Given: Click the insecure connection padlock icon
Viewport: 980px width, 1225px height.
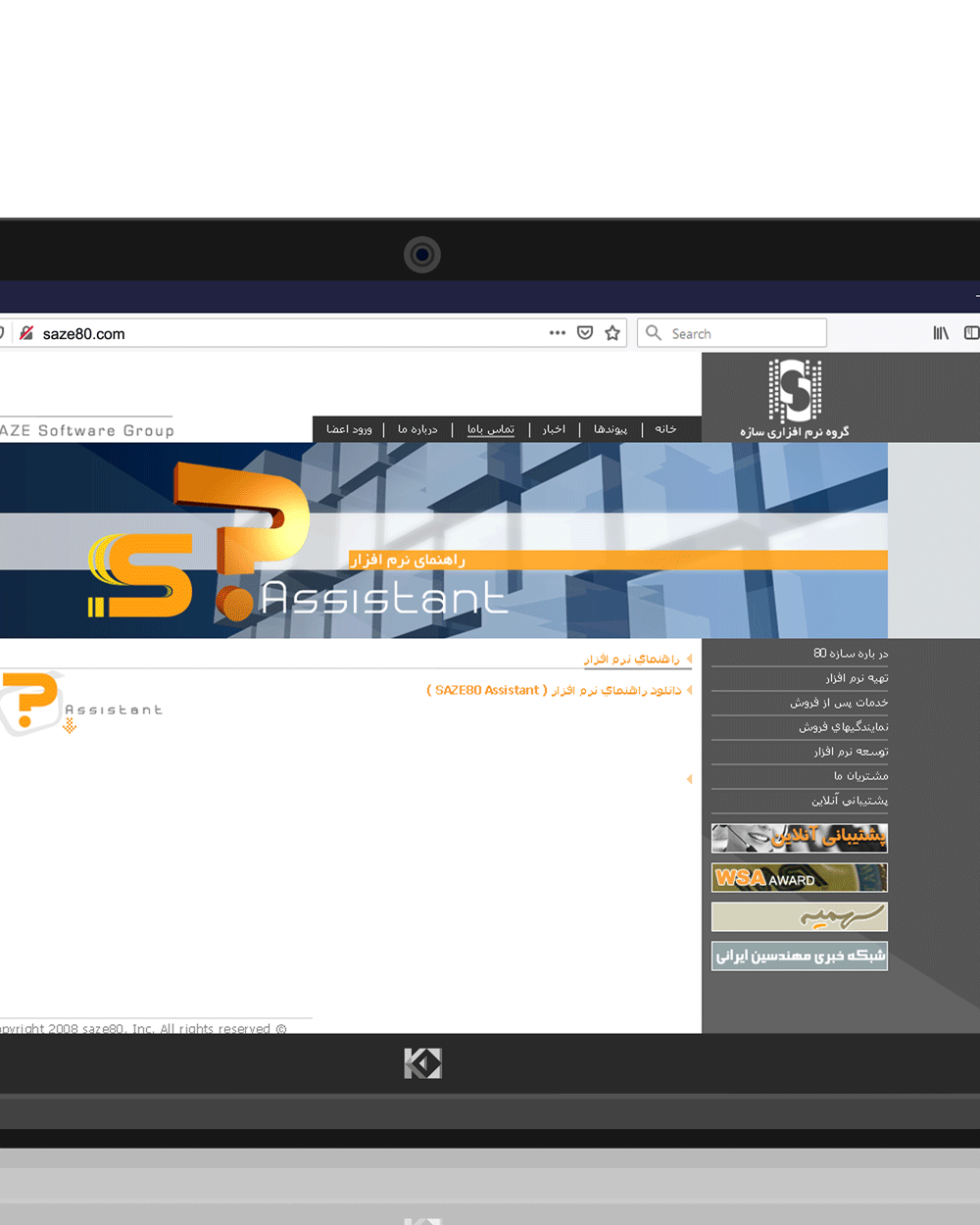Looking at the screenshot, I should (26, 333).
